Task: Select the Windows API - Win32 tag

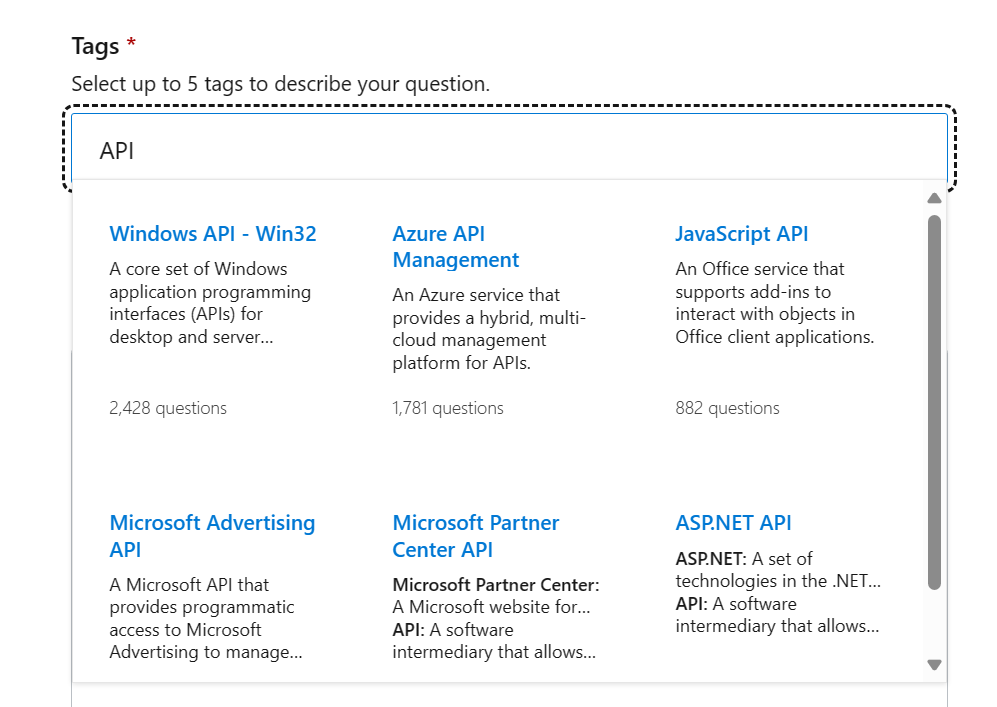Action: (x=212, y=234)
